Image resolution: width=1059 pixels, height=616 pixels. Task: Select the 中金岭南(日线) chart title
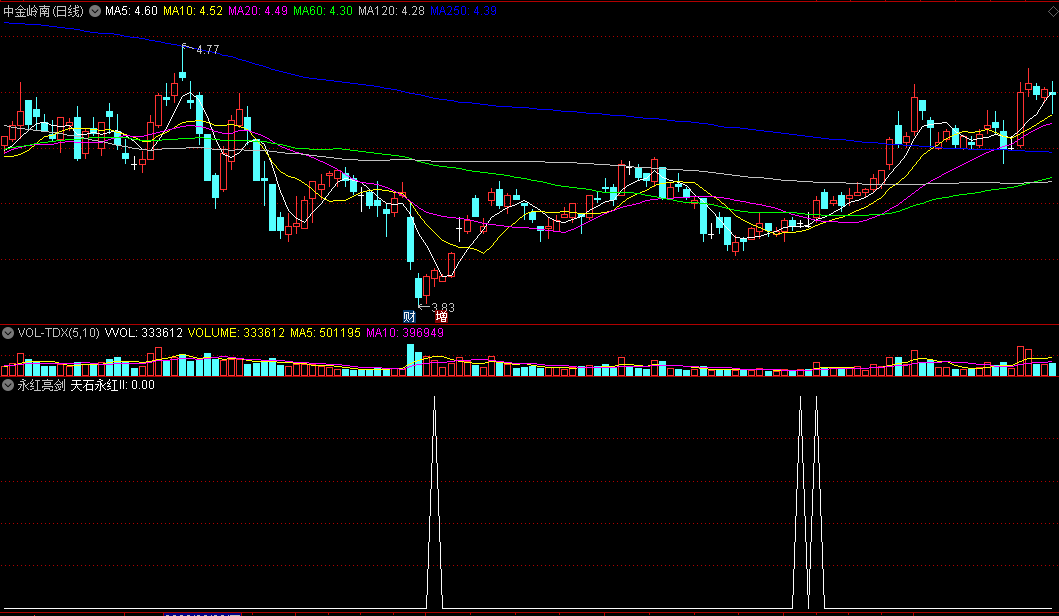[44, 11]
